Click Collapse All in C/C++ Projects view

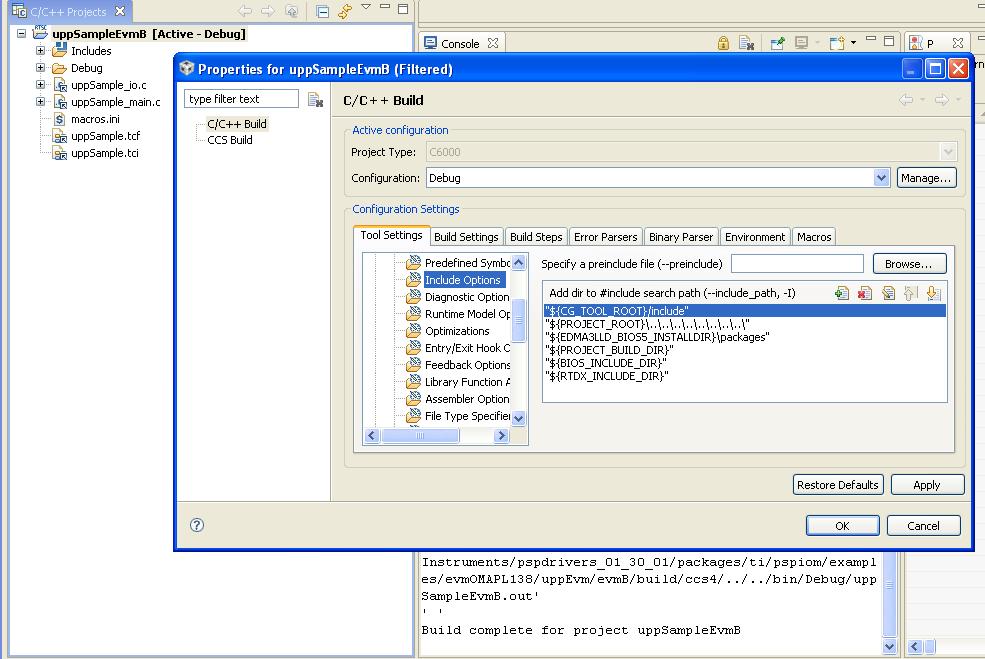(x=322, y=11)
